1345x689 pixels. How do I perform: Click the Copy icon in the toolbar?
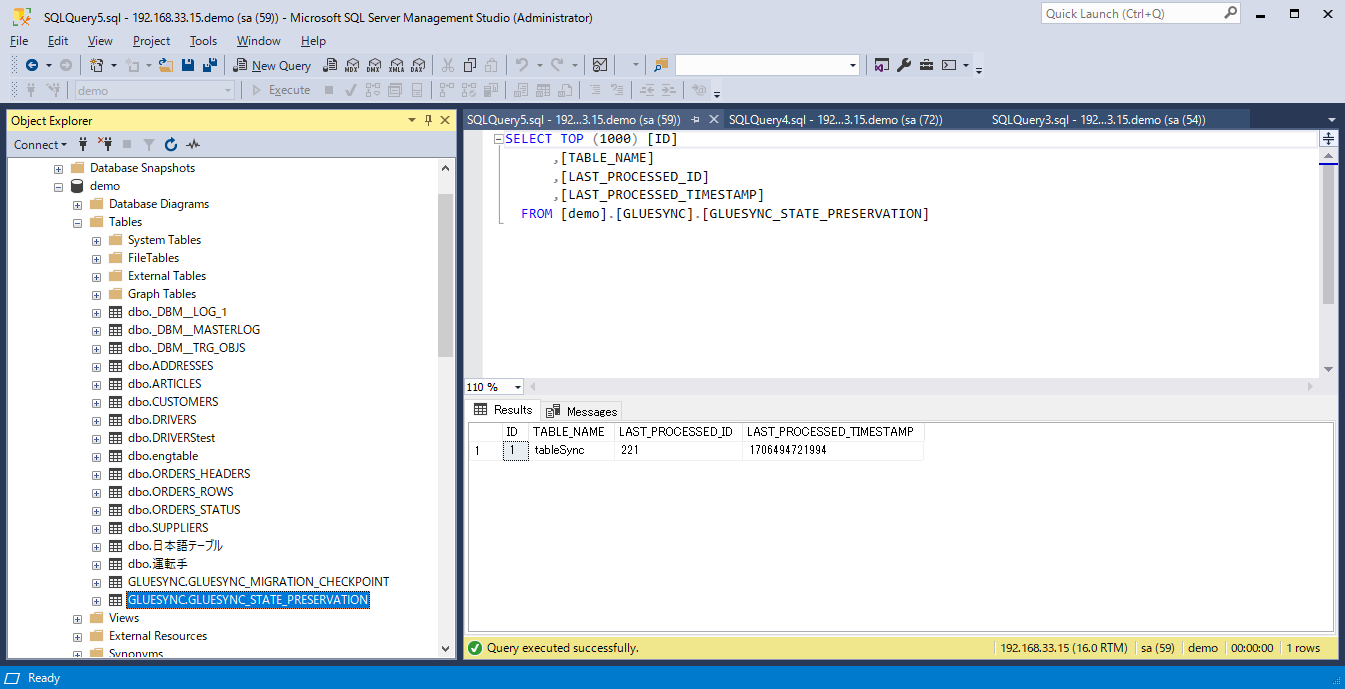pyautogui.click(x=469, y=65)
